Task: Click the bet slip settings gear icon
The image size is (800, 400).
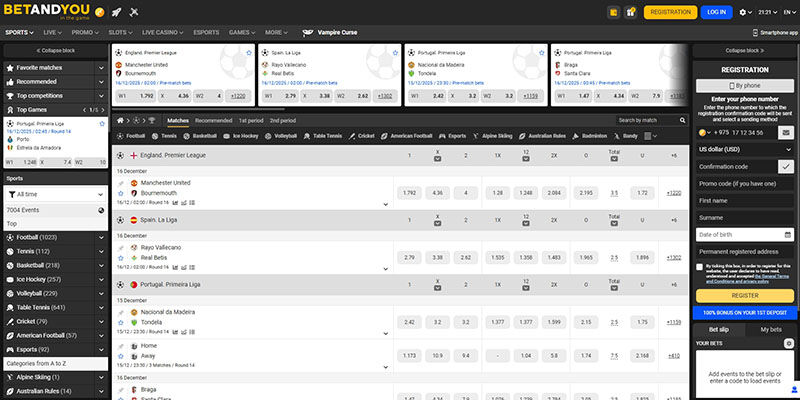Action: 789,344
